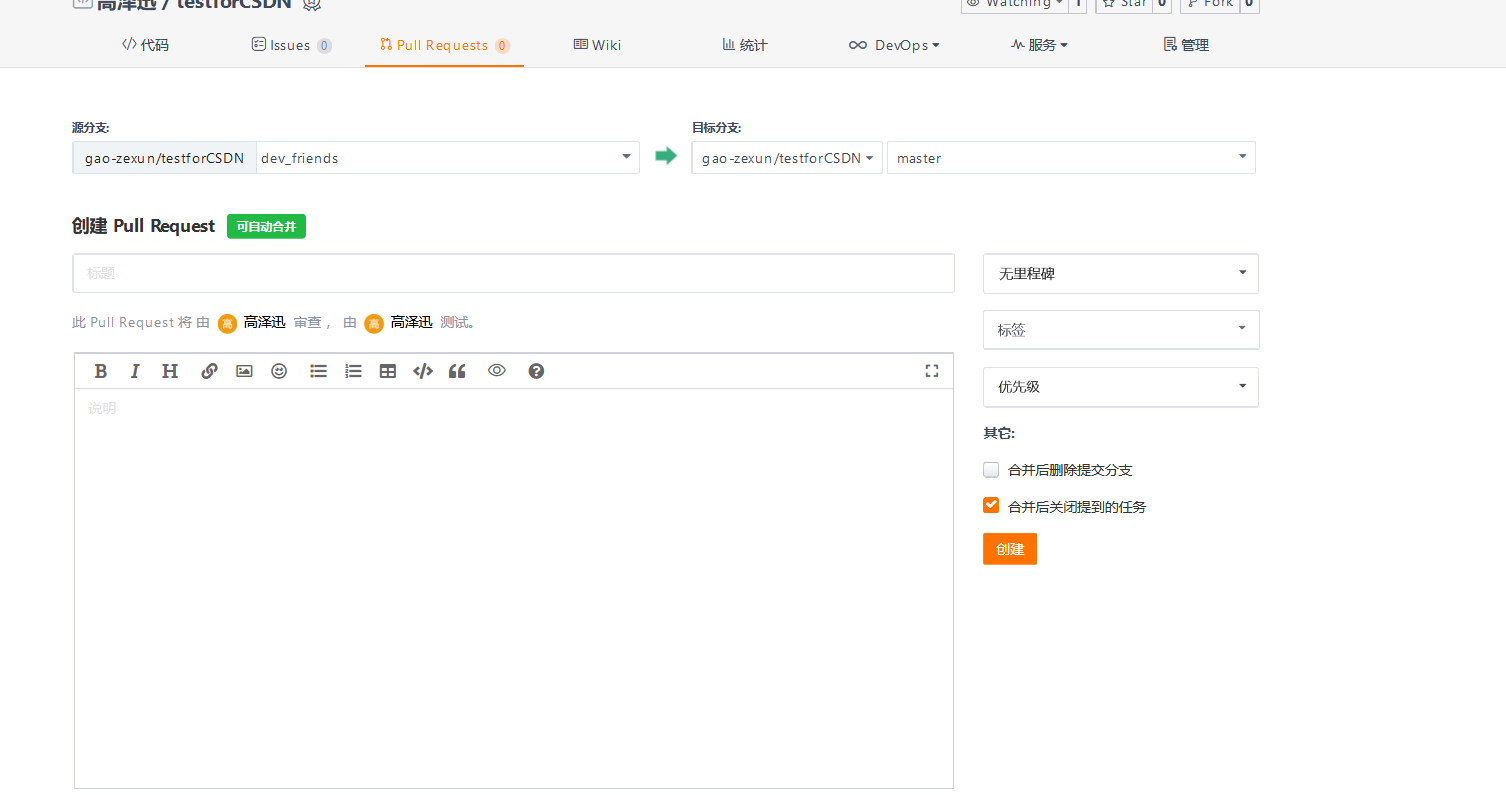The image size is (1506, 795).
Task: Insert an image with the picture icon
Action: point(244,371)
